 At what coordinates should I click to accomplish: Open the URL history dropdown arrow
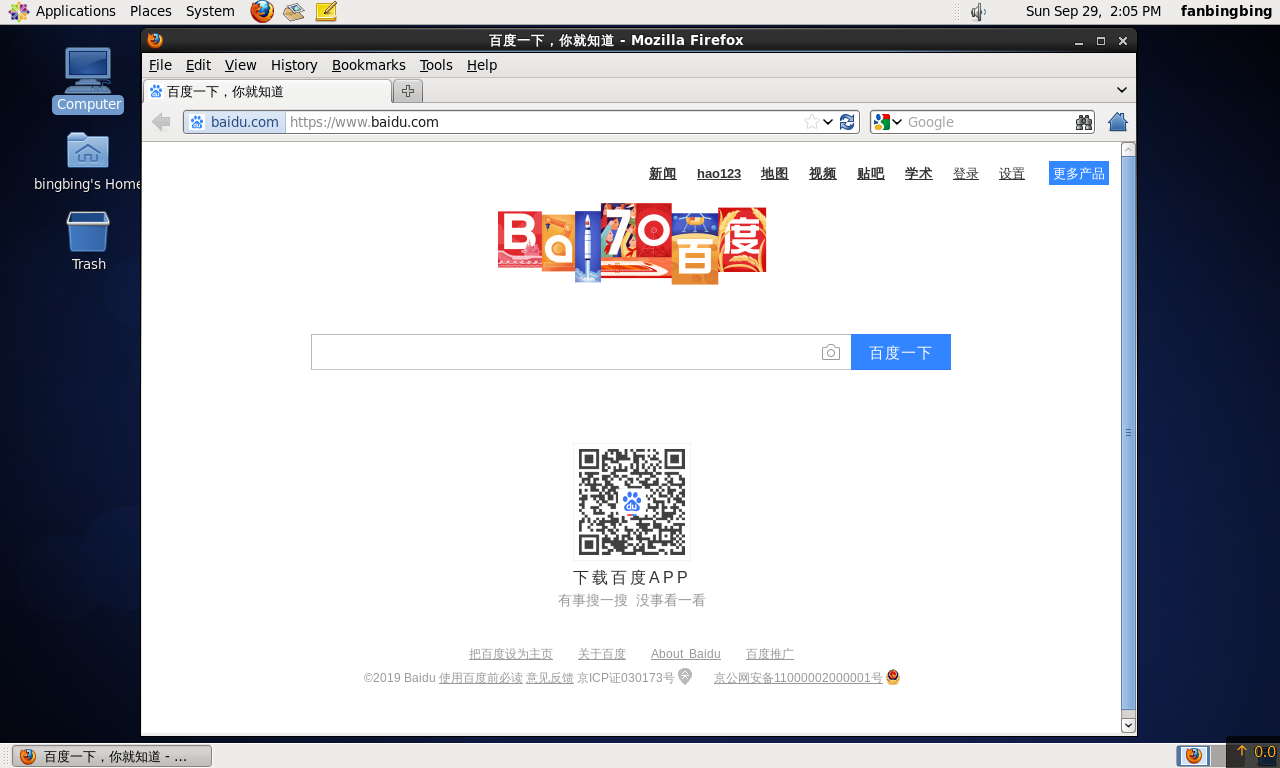click(828, 122)
